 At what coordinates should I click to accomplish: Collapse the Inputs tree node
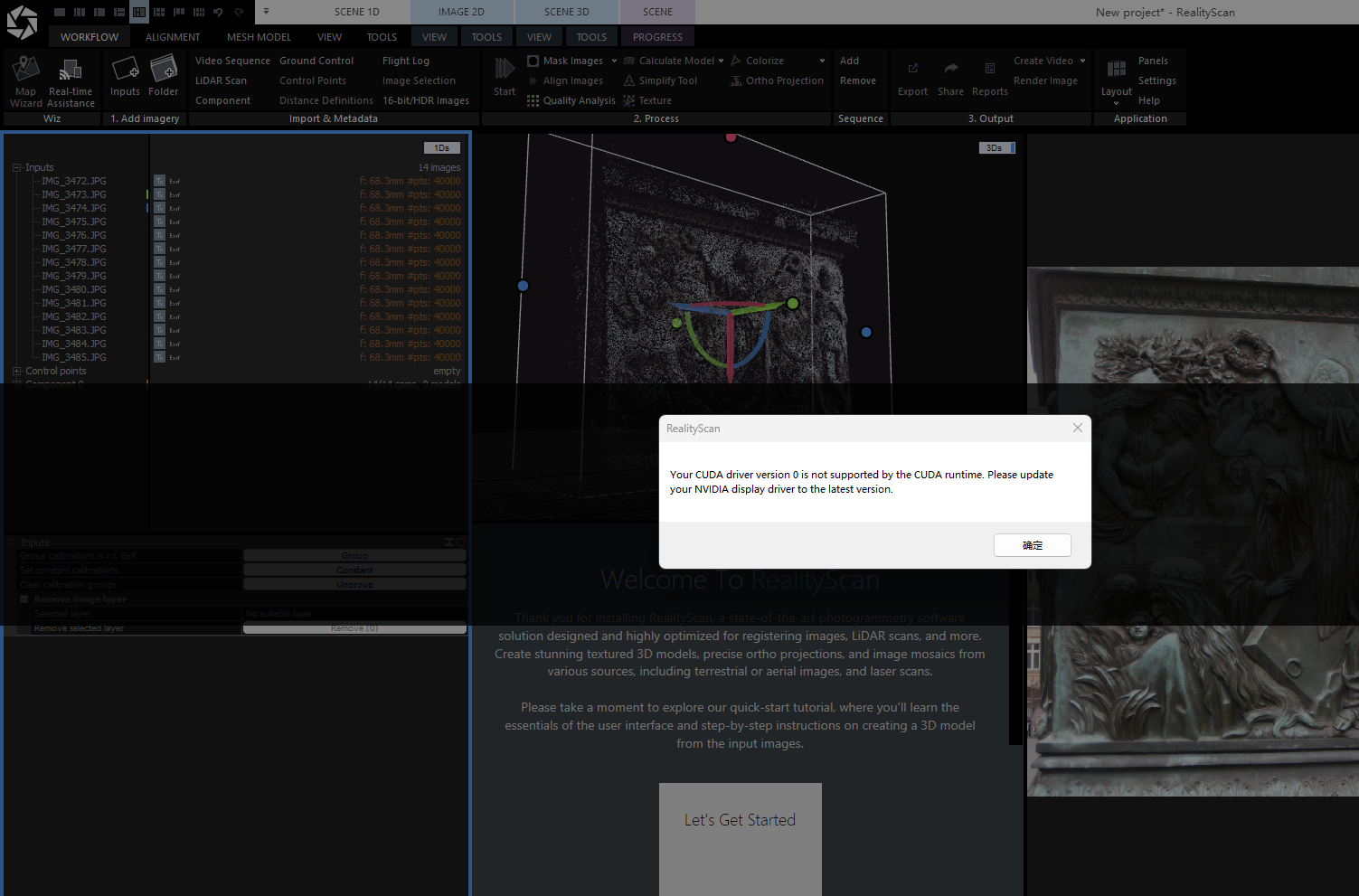[16, 167]
